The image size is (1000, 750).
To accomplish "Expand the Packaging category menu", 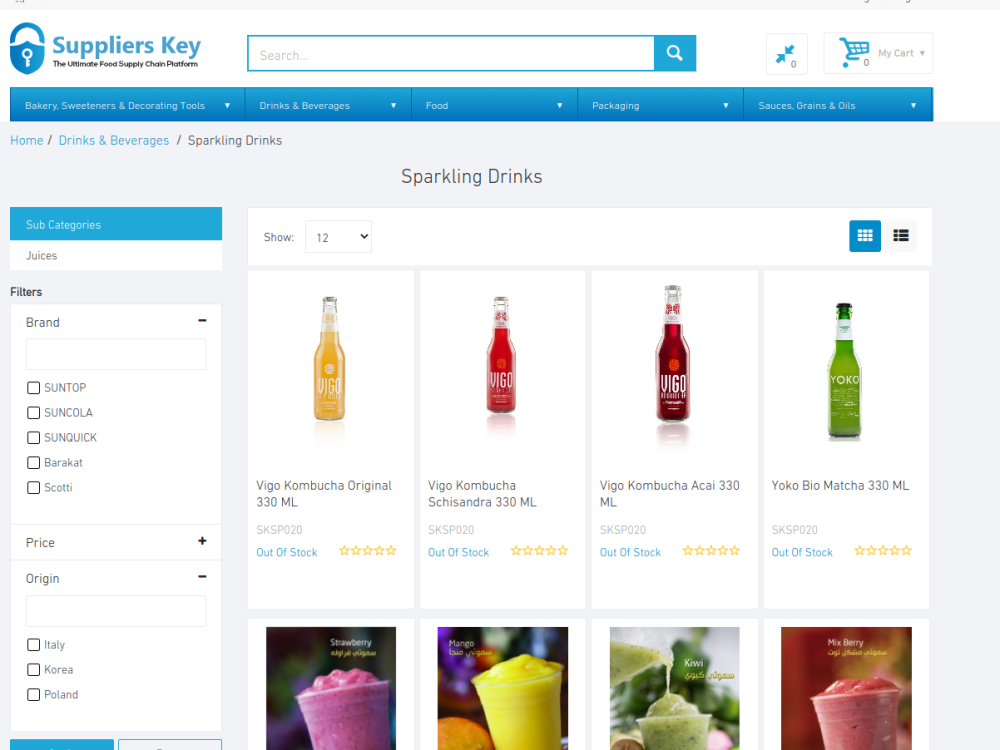I will pyautogui.click(x=660, y=105).
